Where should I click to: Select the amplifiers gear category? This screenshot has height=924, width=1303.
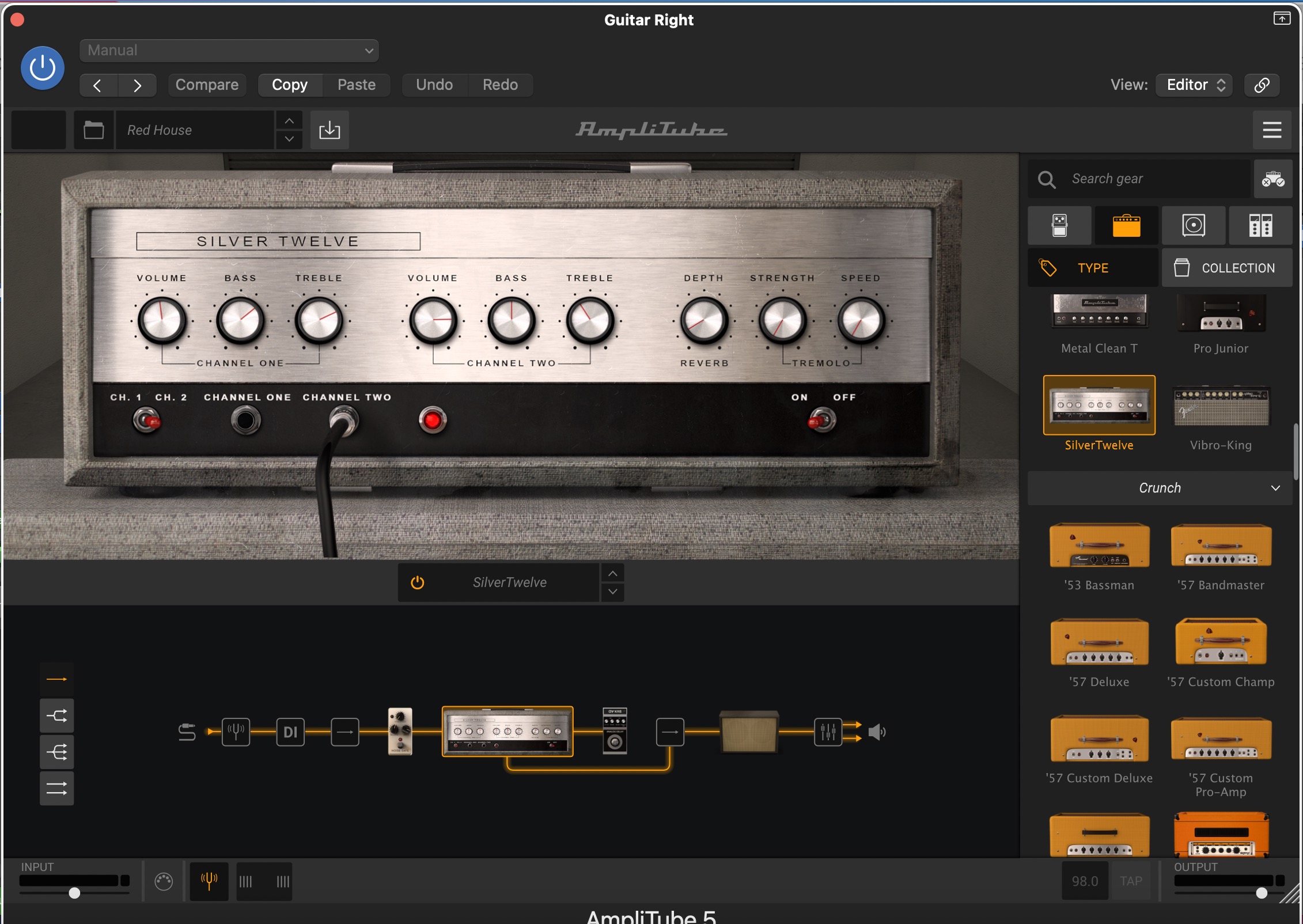(1126, 225)
